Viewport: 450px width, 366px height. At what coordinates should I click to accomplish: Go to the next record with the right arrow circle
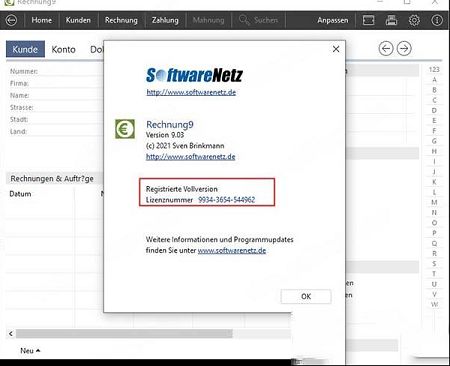click(404, 49)
